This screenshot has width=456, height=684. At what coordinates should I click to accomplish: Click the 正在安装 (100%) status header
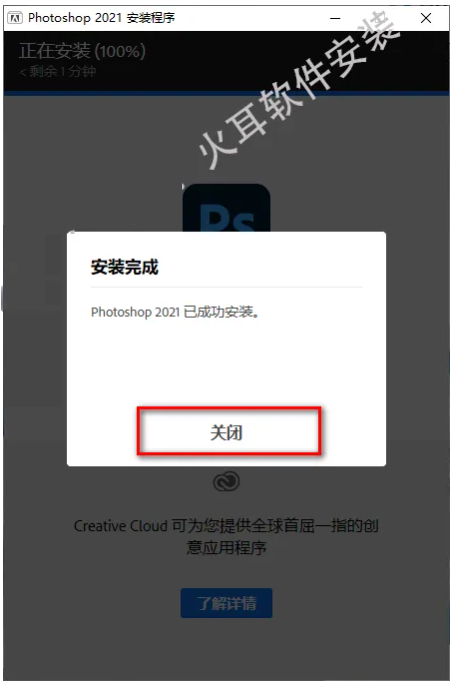(x=82, y=51)
